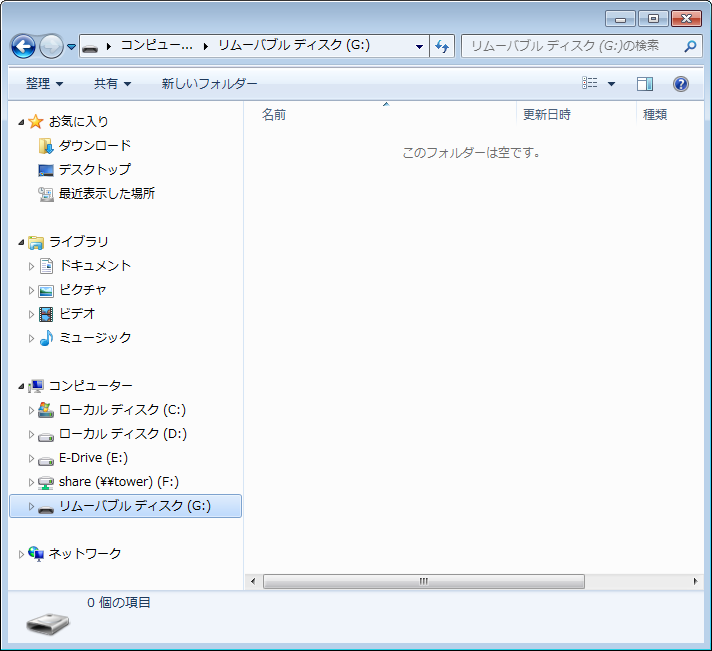Click the ミュージック note icon
Screen dimensions: 712x651
(x=46, y=338)
